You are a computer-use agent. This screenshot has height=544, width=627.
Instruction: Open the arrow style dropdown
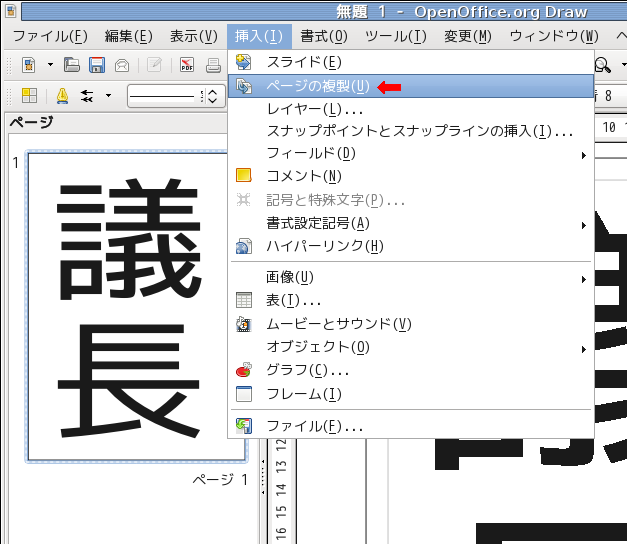click(x=107, y=96)
